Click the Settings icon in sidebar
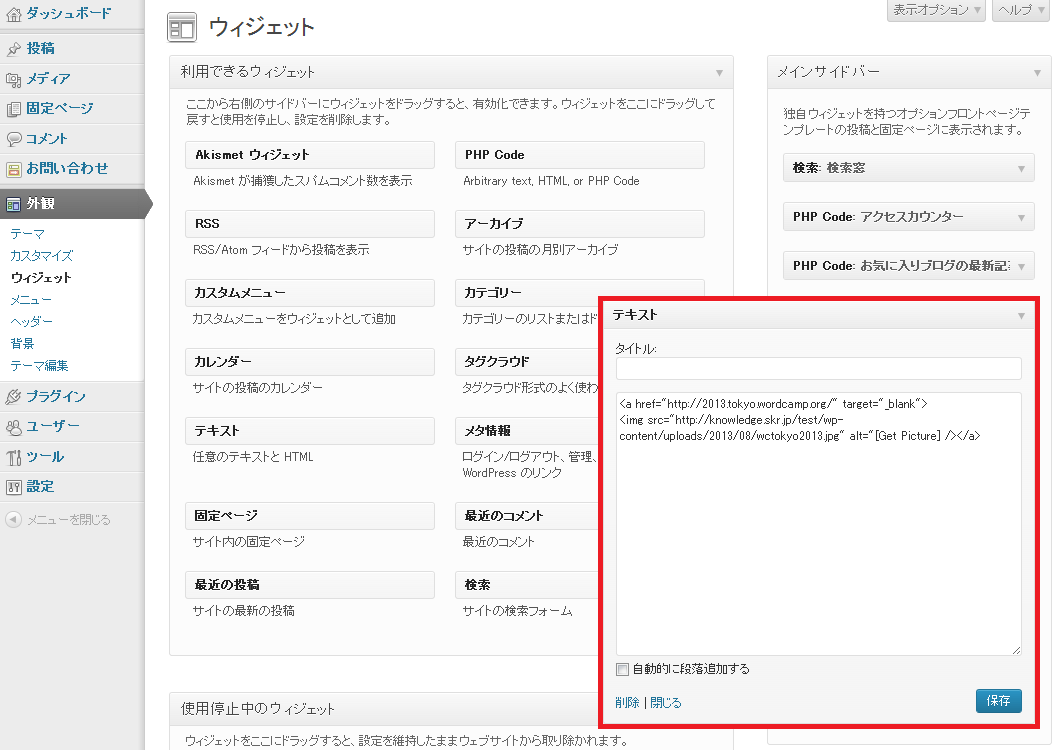Image resolution: width=1060 pixels, height=750 pixels. tap(14, 487)
